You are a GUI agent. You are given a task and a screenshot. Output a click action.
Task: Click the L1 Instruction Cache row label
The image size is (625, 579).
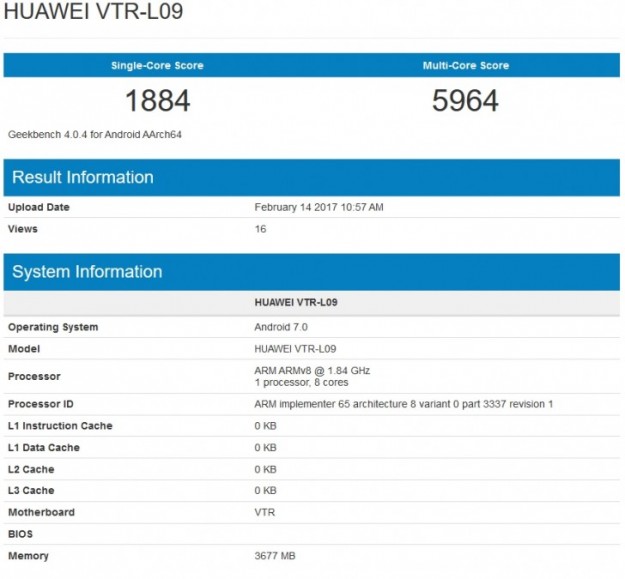(x=60, y=426)
